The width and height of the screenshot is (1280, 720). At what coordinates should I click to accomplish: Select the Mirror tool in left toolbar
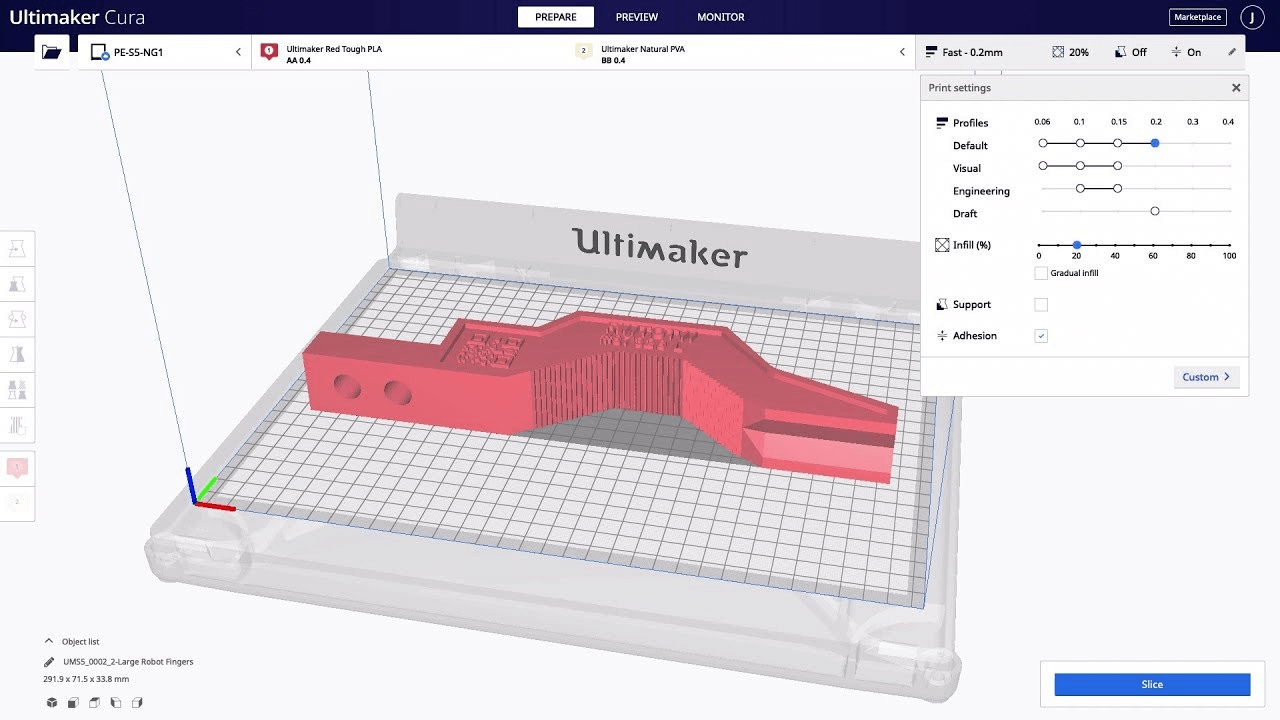17,354
